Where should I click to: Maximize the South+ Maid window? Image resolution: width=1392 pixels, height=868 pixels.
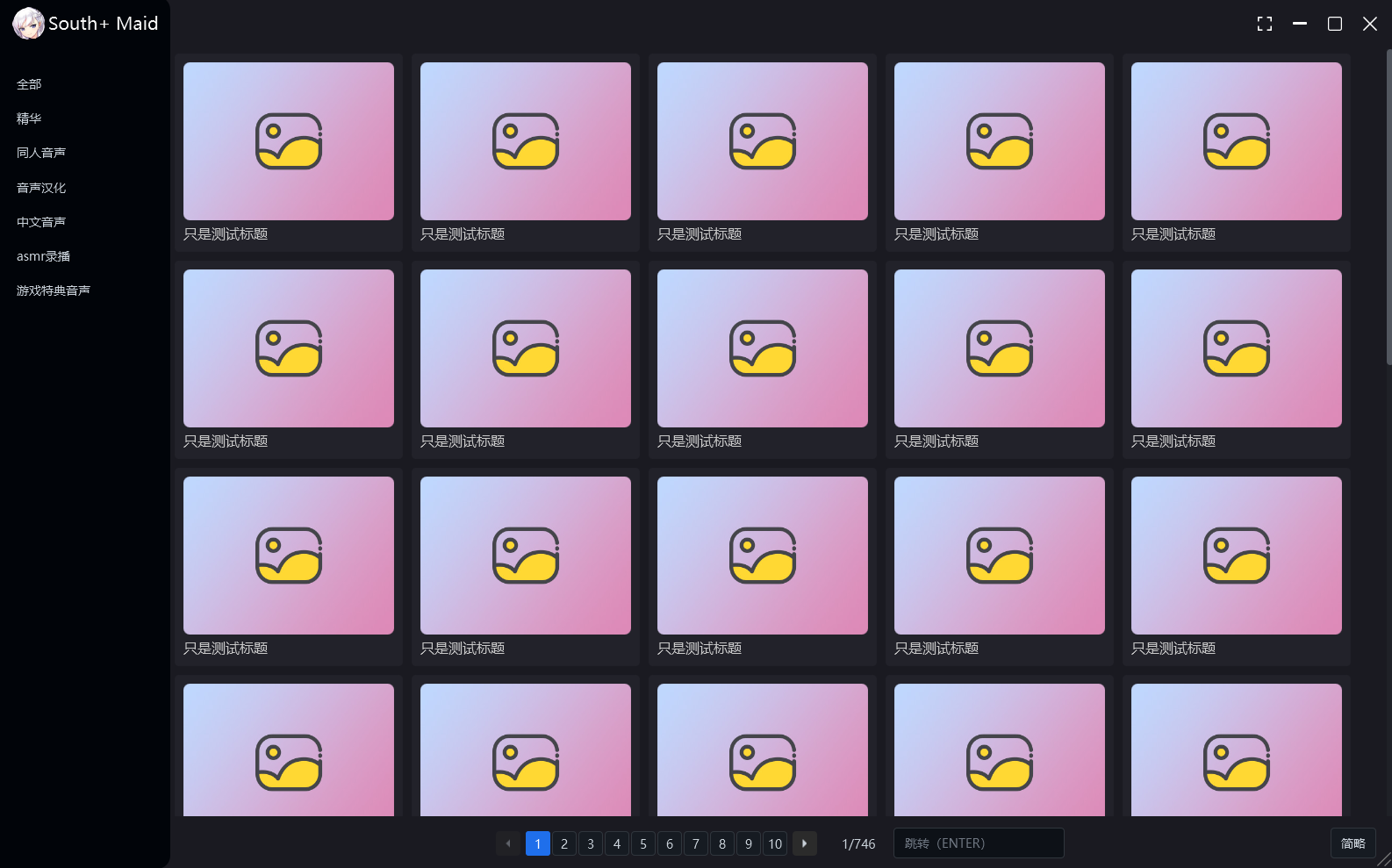coord(1335,24)
